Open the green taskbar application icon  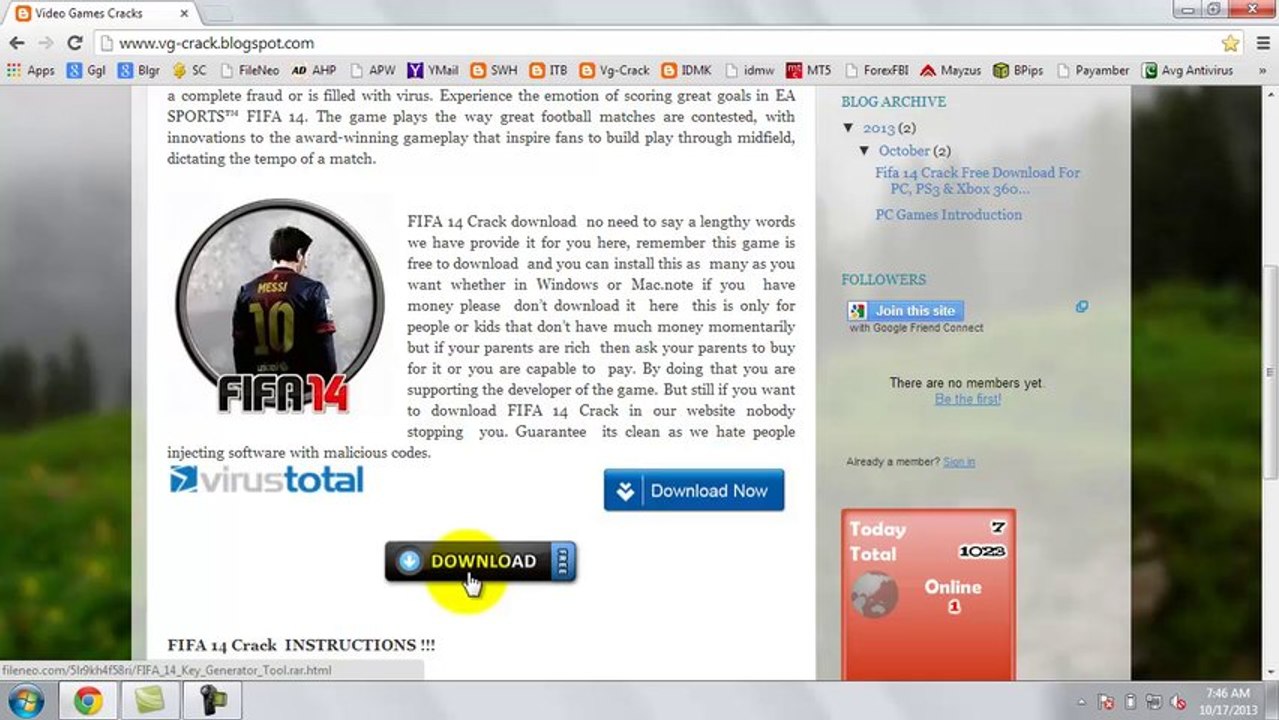(150, 701)
